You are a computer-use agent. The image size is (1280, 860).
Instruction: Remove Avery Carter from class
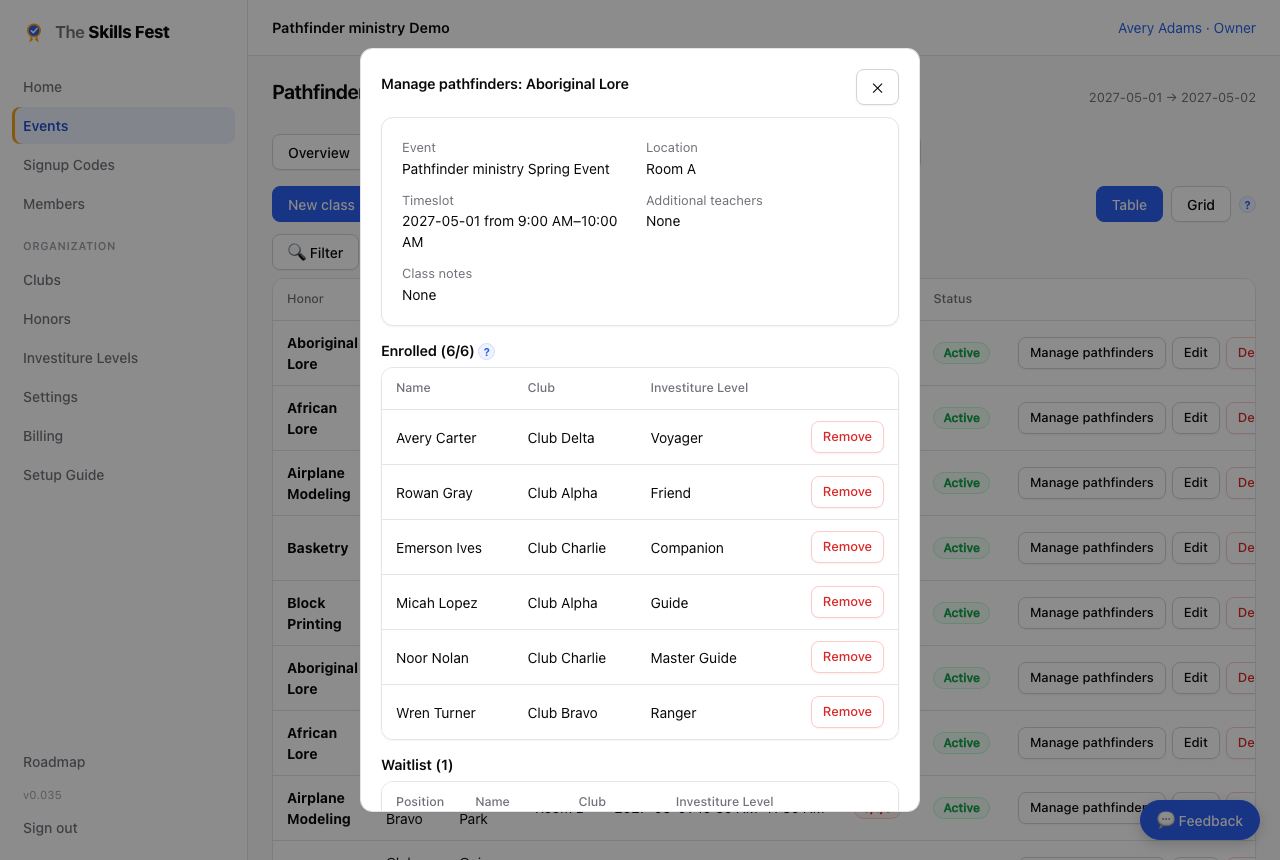click(x=847, y=437)
